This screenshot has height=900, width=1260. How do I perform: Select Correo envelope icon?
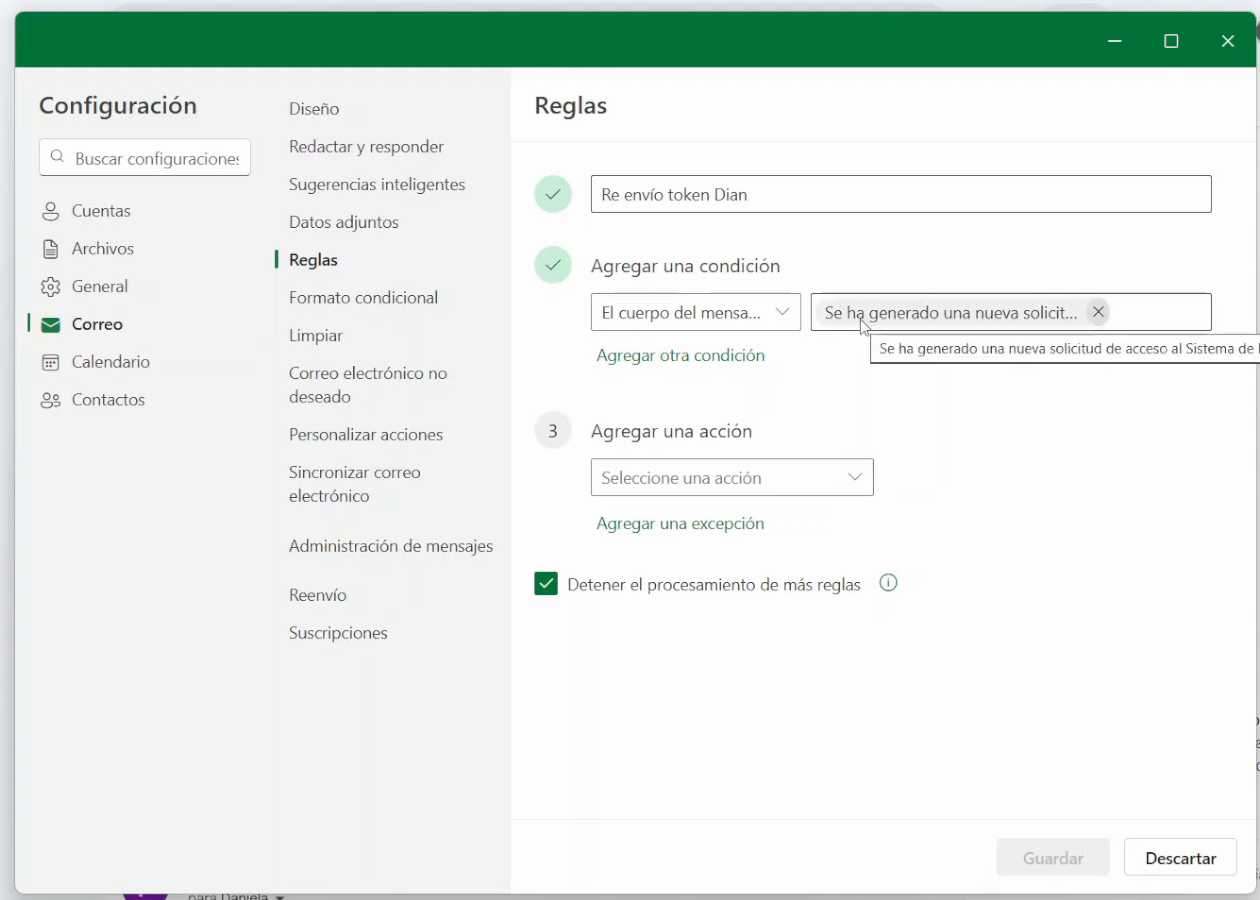(50, 325)
